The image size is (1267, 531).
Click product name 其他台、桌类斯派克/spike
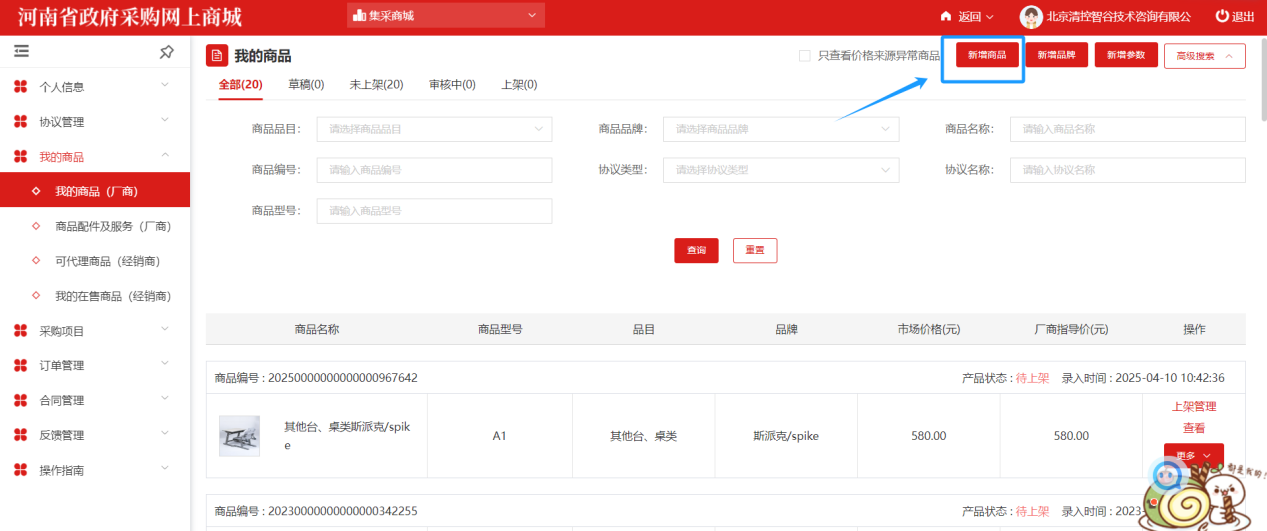(x=347, y=436)
